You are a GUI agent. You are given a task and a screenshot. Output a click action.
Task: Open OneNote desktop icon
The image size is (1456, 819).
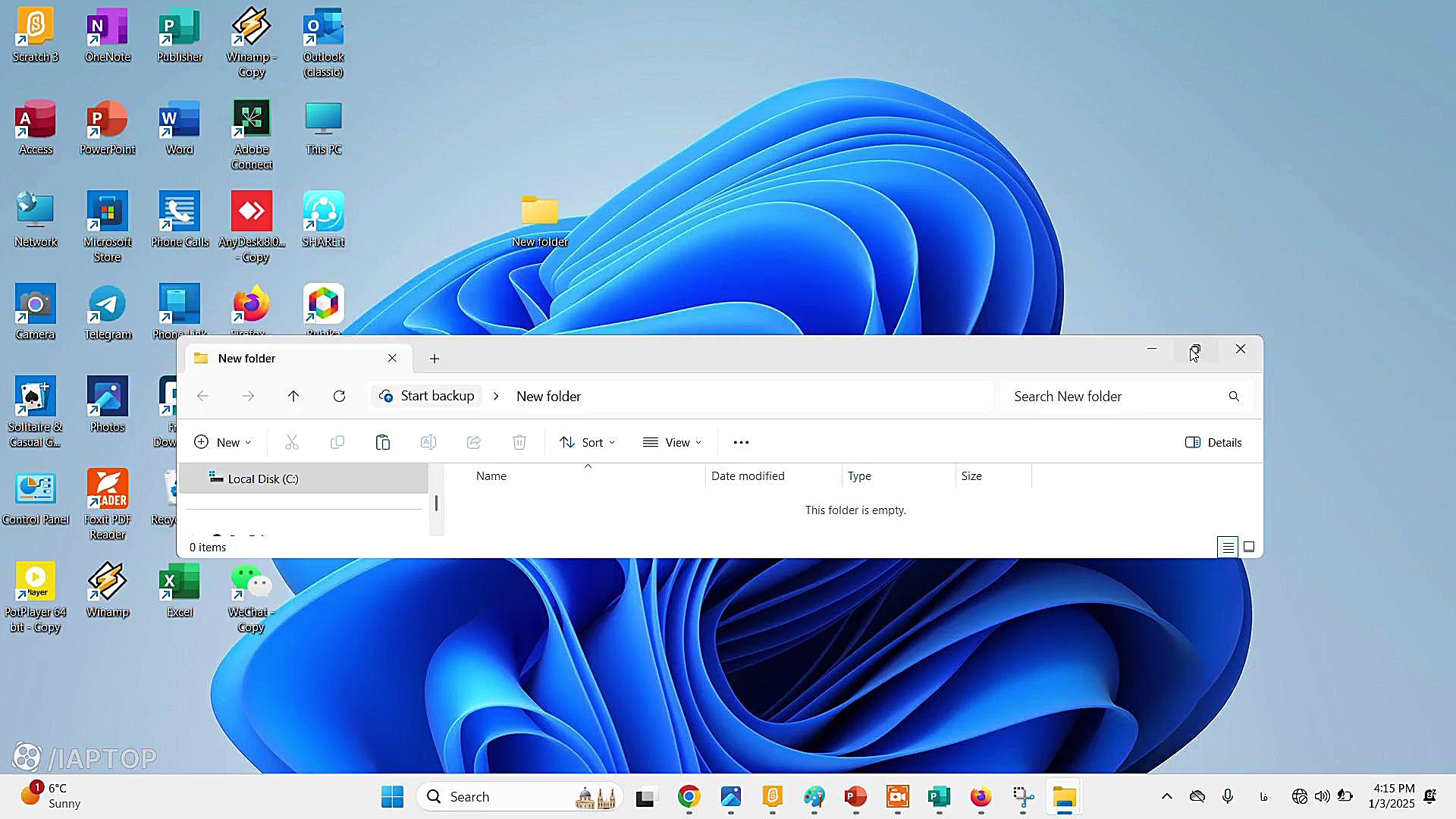point(108,36)
